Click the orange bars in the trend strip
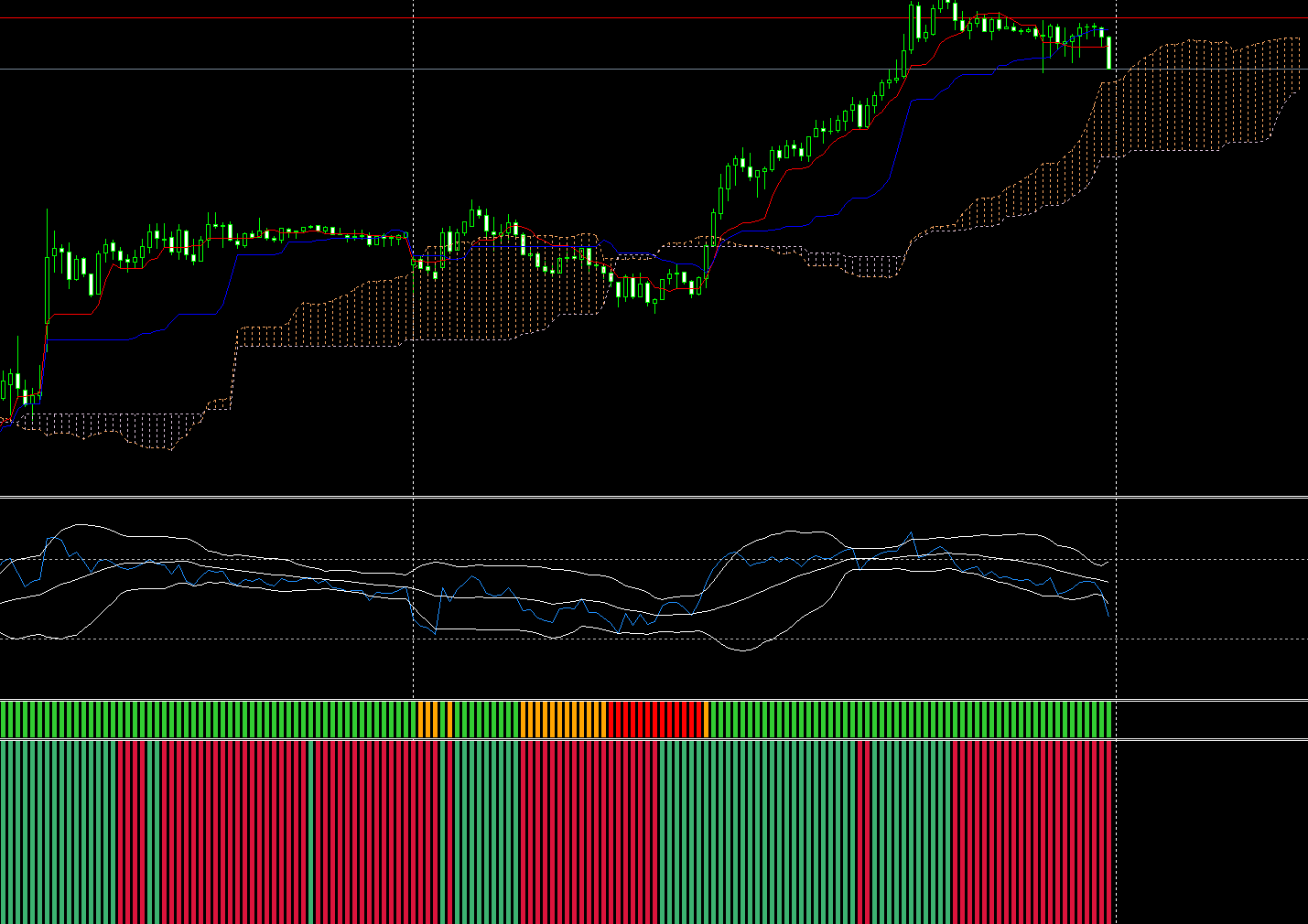The image size is (1308, 924). tap(562, 719)
